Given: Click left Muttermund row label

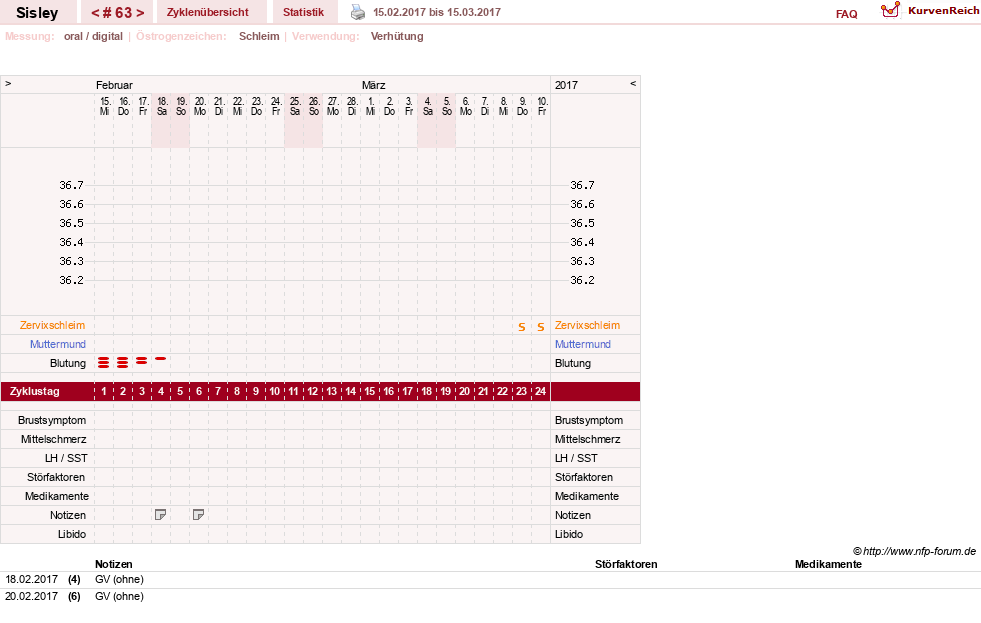Looking at the screenshot, I should [x=58, y=344].
